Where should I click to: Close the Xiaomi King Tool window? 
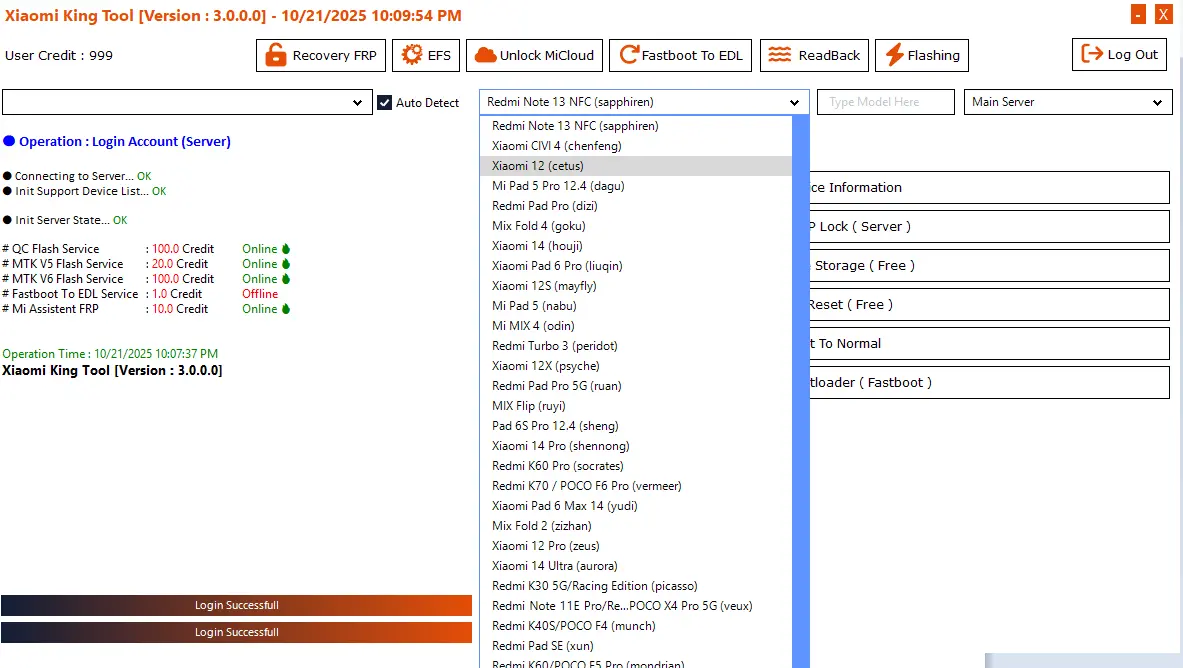pos(1163,14)
